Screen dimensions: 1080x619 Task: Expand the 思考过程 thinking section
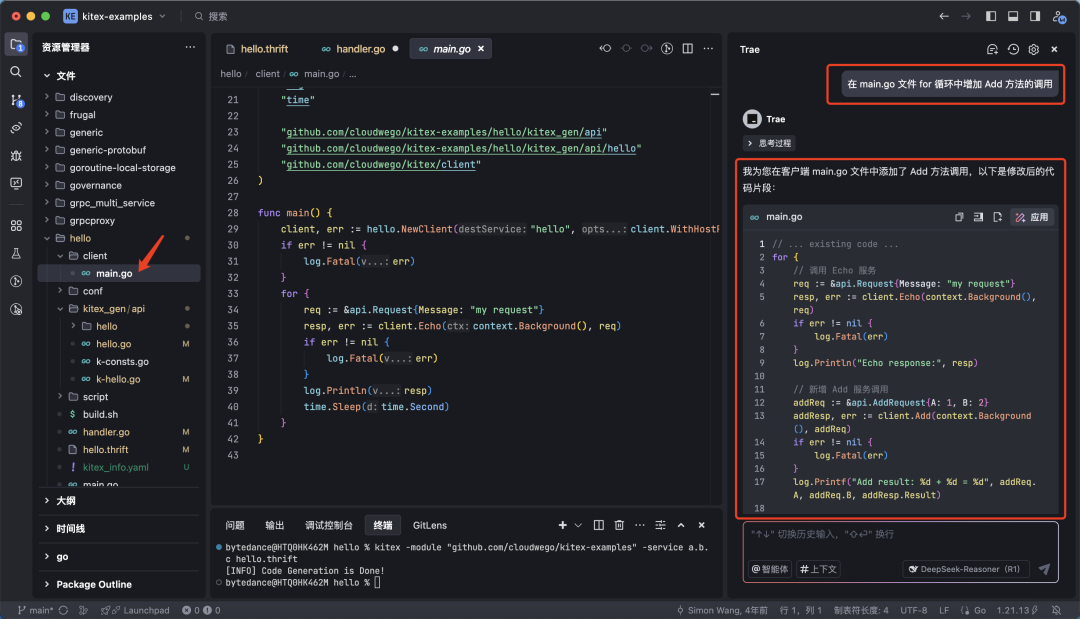(768, 143)
